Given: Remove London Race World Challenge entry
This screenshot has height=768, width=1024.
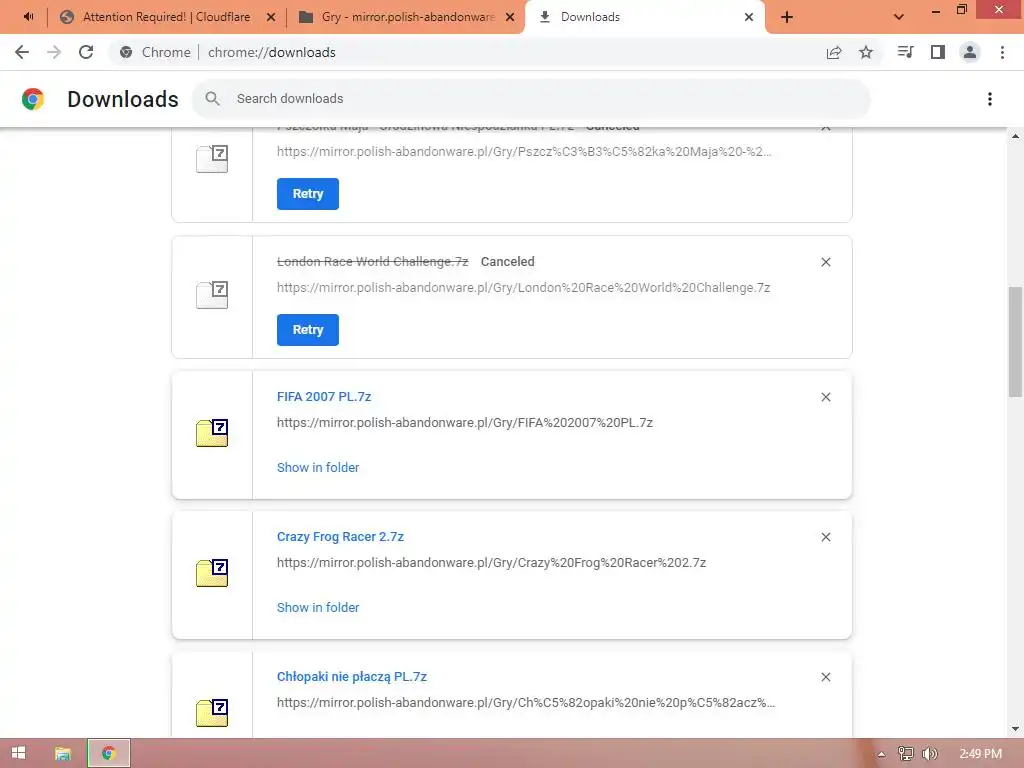Looking at the screenshot, I should coord(825,262).
